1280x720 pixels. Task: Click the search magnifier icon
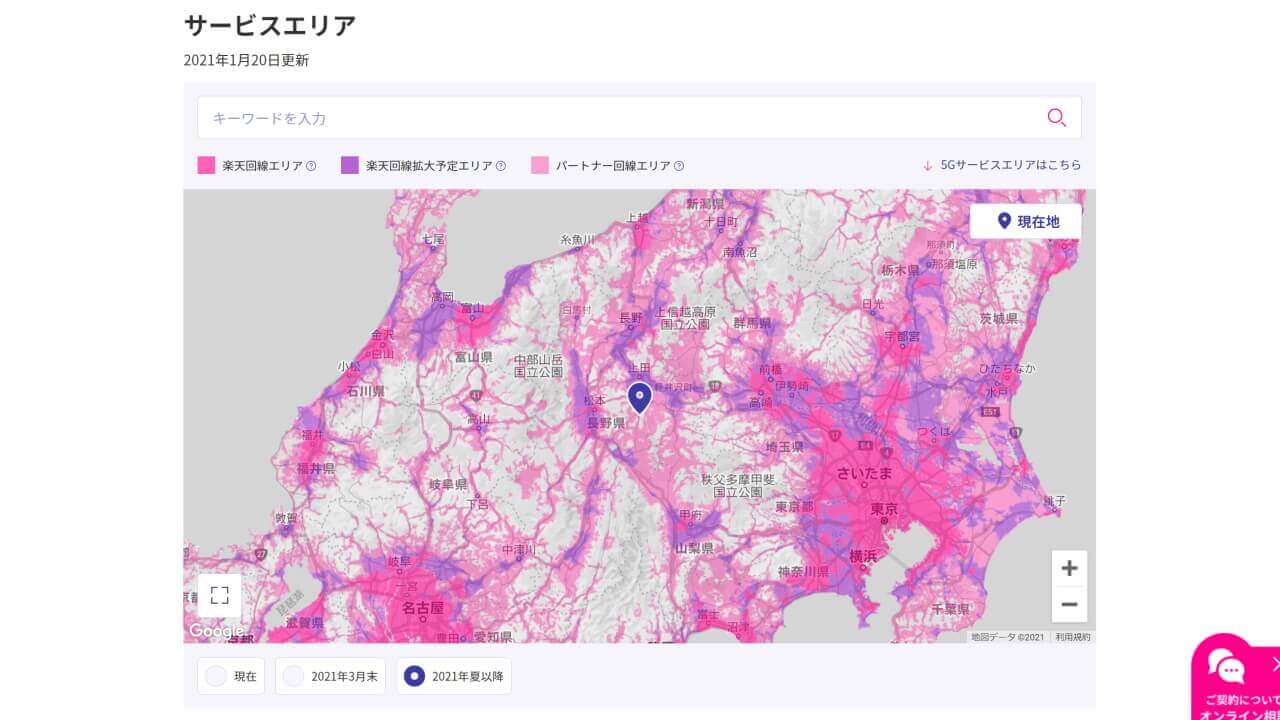[x=1056, y=118]
